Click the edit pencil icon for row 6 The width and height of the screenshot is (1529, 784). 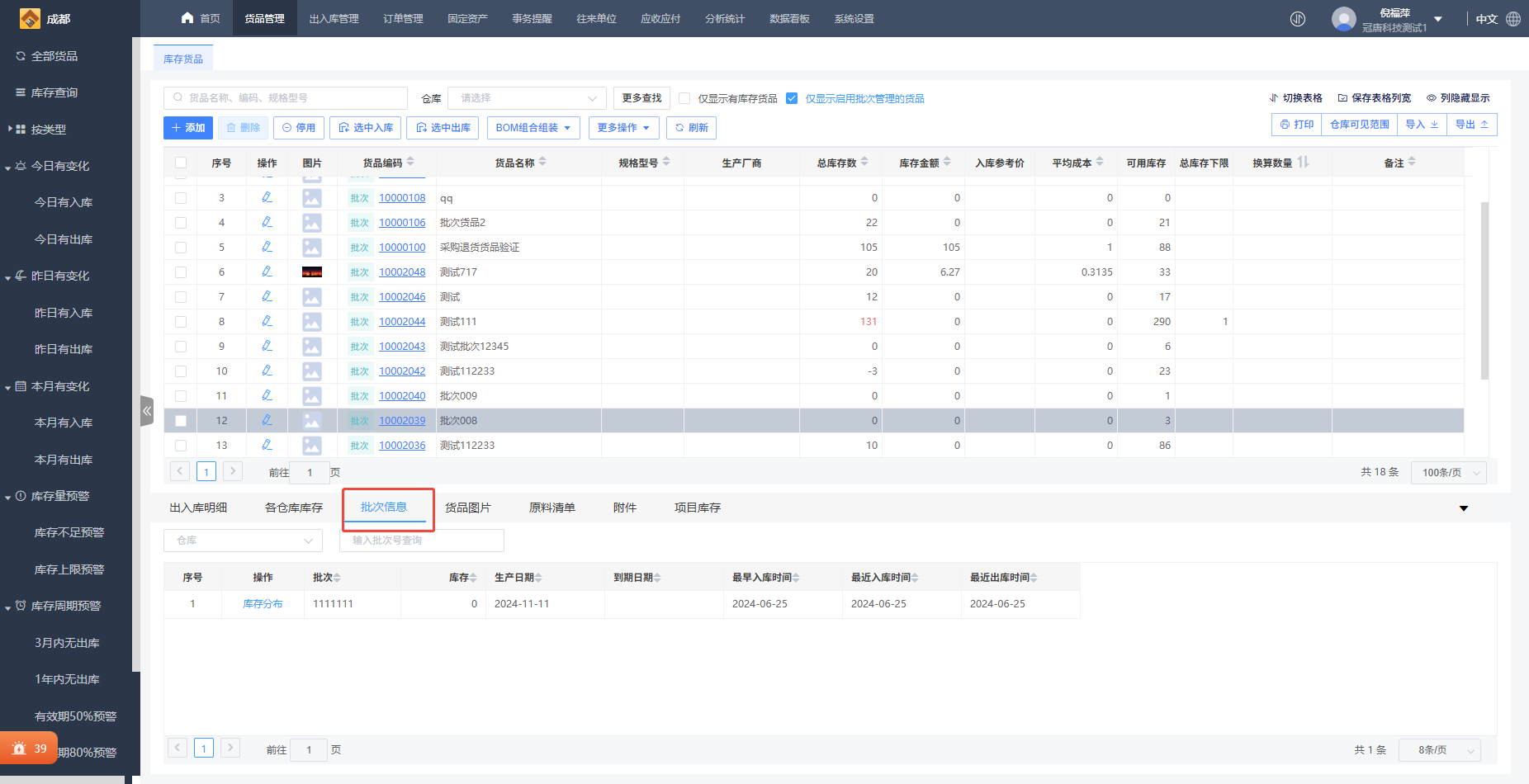[x=267, y=272]
